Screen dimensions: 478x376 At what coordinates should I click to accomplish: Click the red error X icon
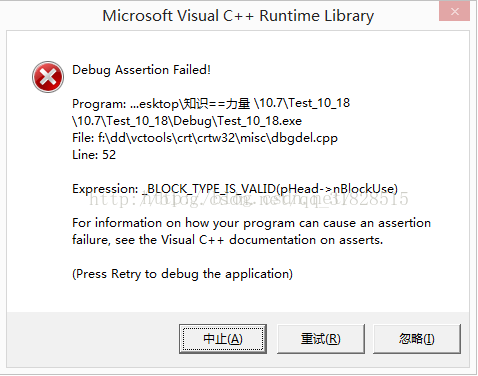click(48, 77)
